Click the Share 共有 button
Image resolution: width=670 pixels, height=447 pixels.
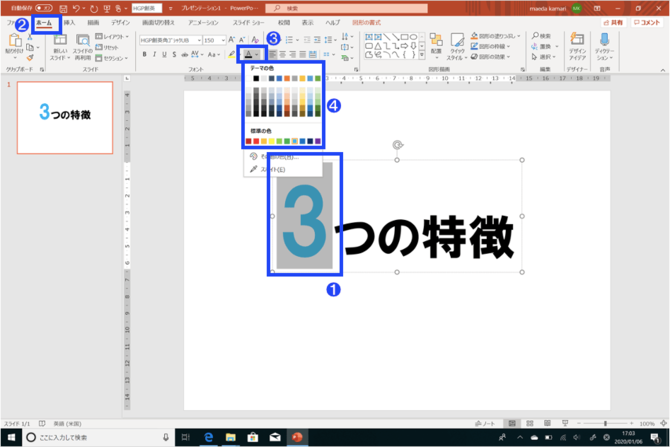[613, 23]
